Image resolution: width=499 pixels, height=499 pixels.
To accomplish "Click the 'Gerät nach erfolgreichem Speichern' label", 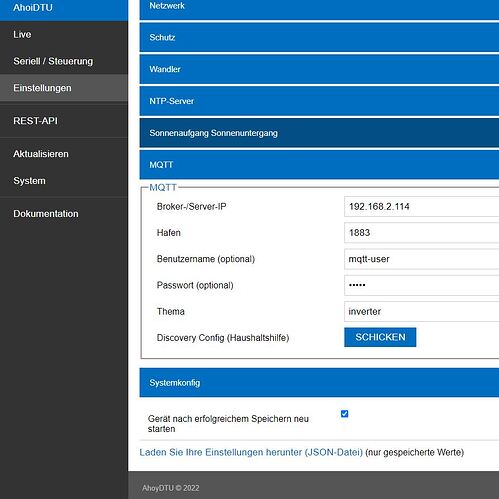I will 228,424.
